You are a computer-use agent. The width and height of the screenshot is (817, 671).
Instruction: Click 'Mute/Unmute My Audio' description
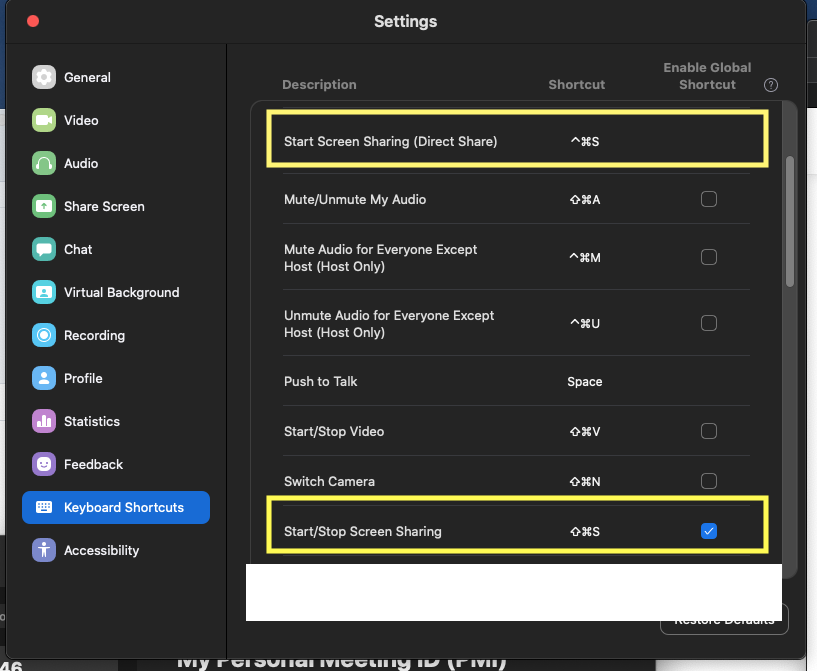(355, 200)
